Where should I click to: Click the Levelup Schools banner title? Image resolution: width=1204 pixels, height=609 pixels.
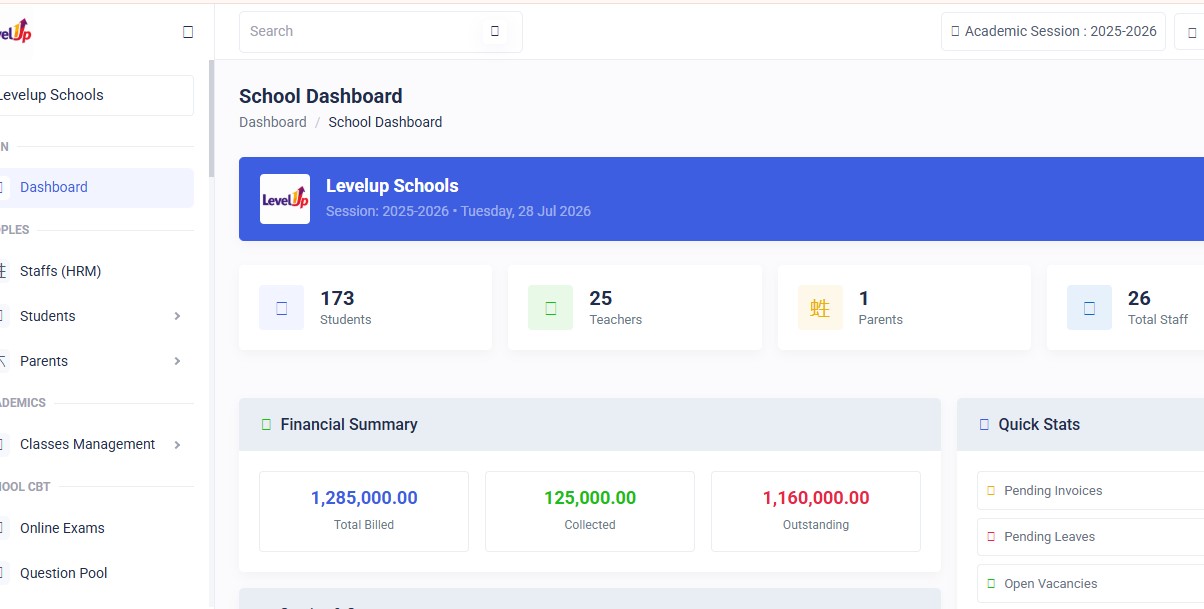[392, 186]
